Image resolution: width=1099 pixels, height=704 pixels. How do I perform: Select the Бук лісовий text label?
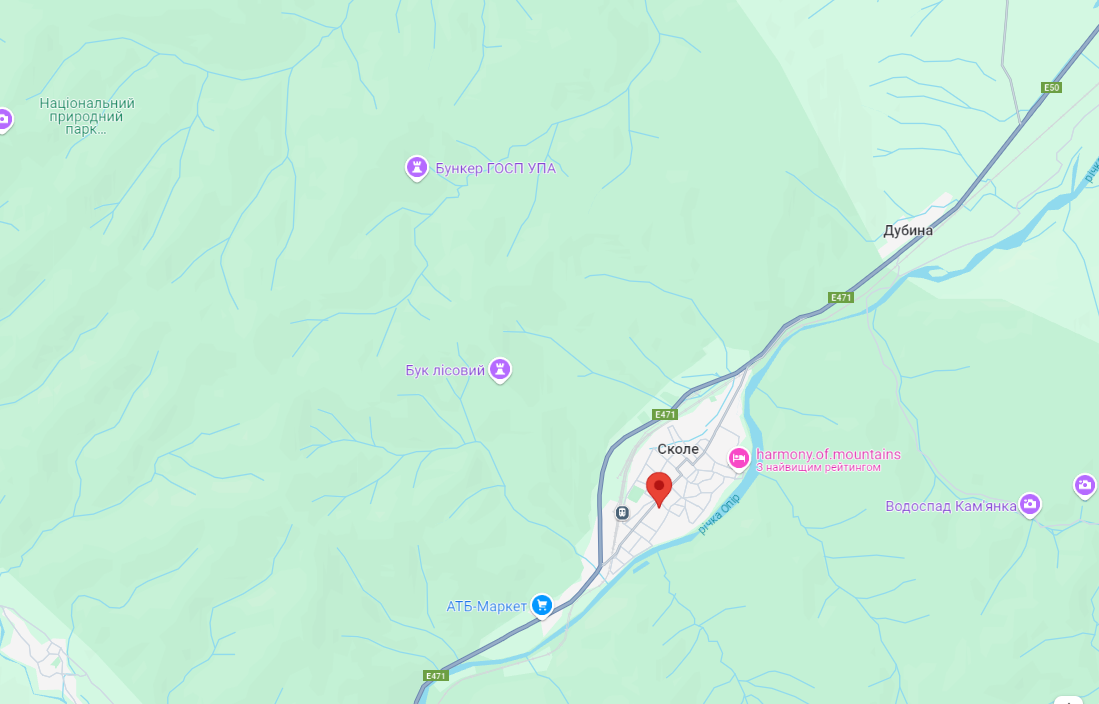click(445, 370)
